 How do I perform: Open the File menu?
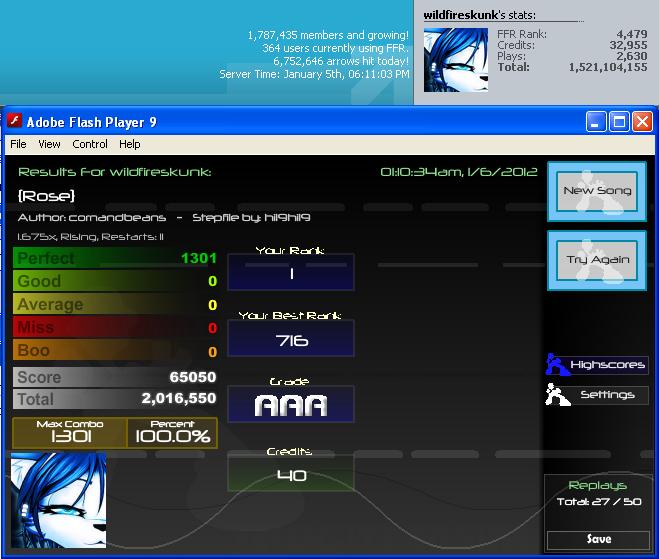click(18, 144)
